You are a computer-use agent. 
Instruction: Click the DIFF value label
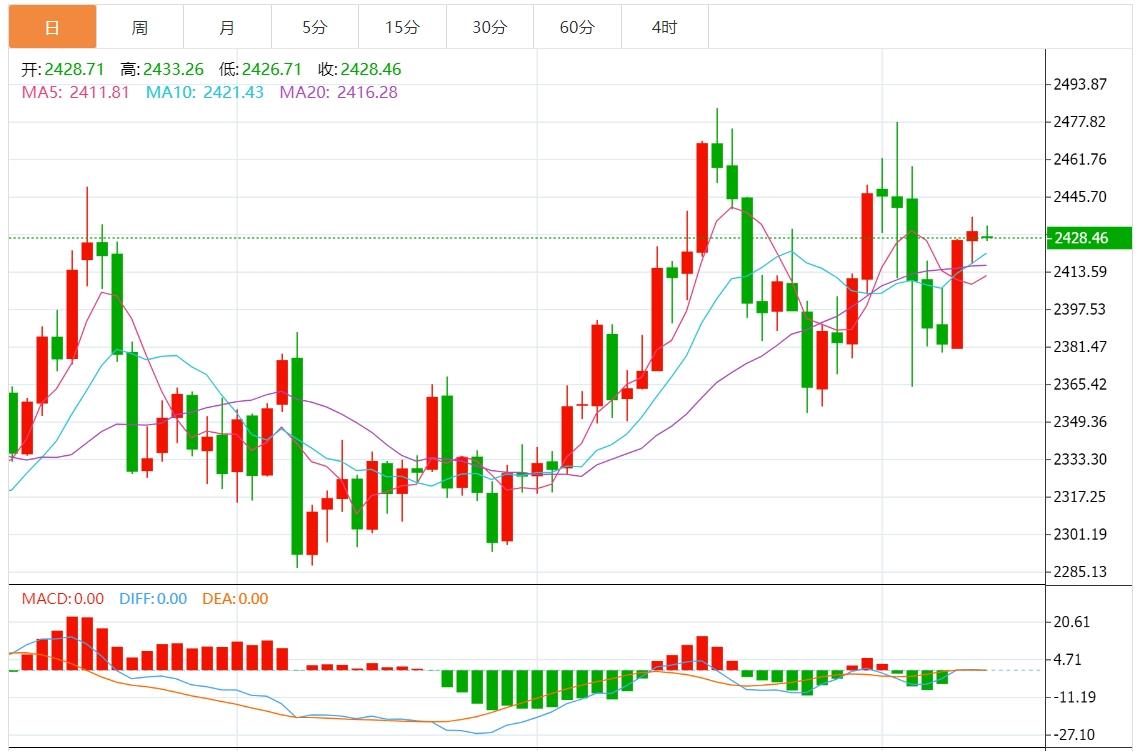tap(153, 599)
